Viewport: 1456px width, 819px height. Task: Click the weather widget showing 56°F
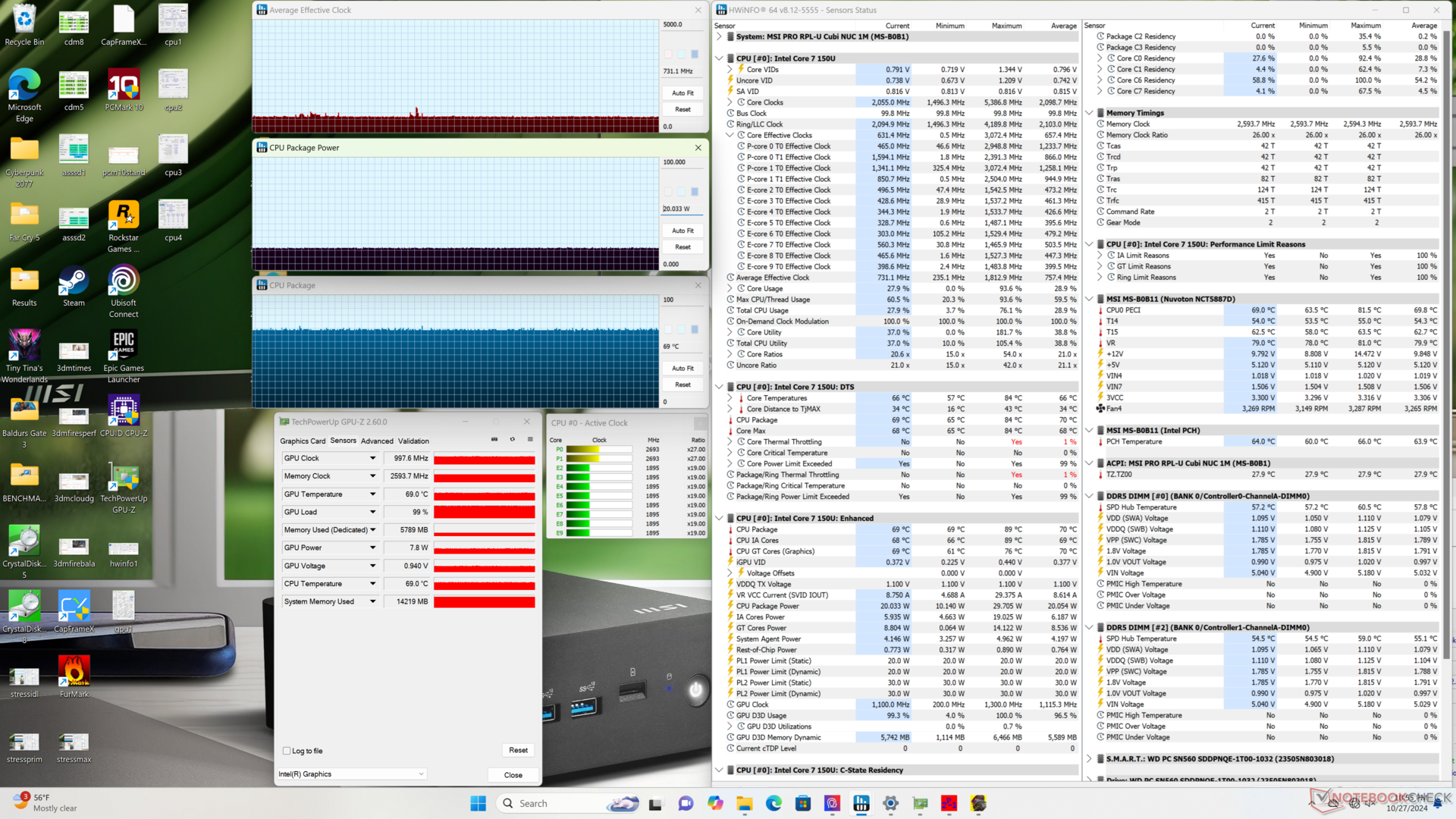pos(45,803)
